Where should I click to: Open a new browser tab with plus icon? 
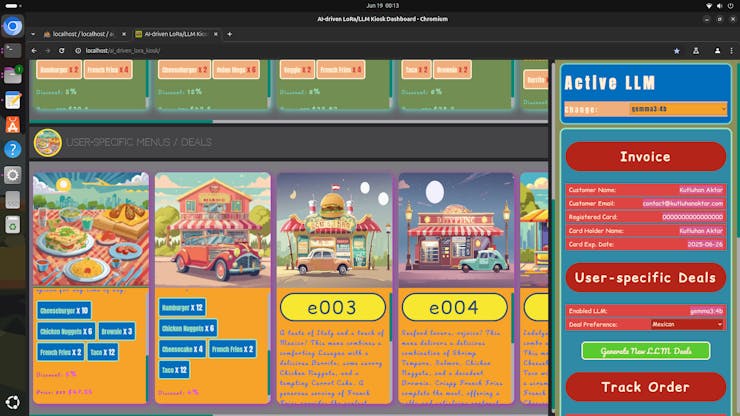click(229, 34)
